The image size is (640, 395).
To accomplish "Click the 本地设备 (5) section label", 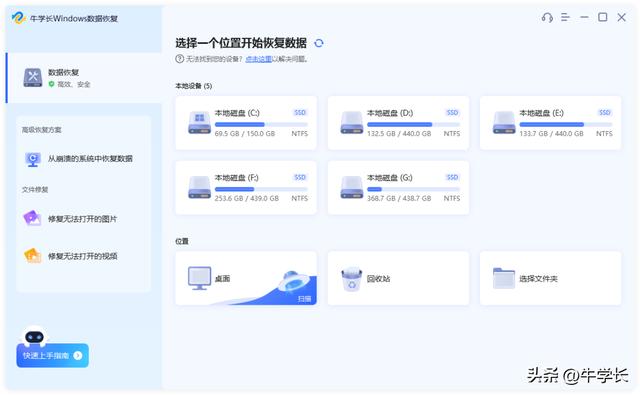I will point(193,86).
